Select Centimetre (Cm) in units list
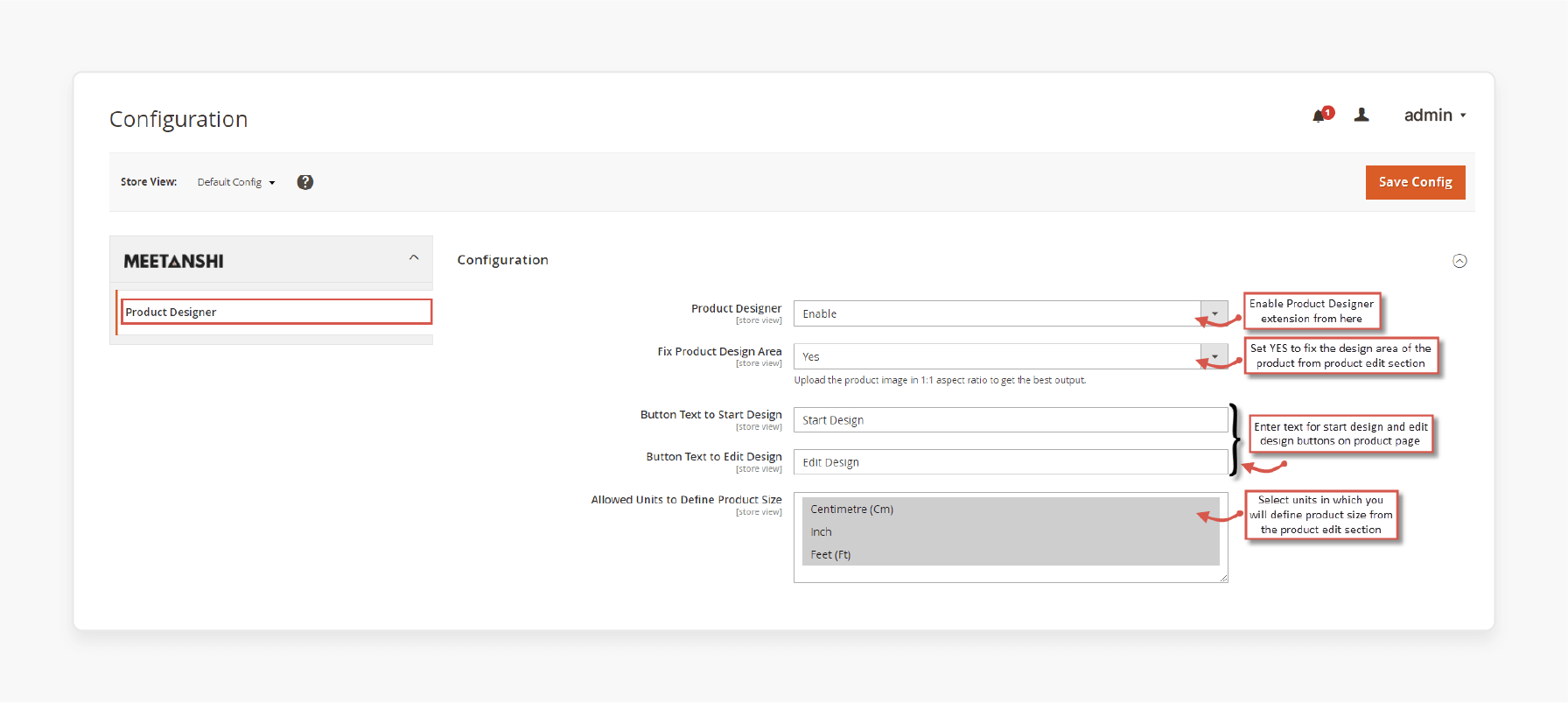 (1011, 509)
